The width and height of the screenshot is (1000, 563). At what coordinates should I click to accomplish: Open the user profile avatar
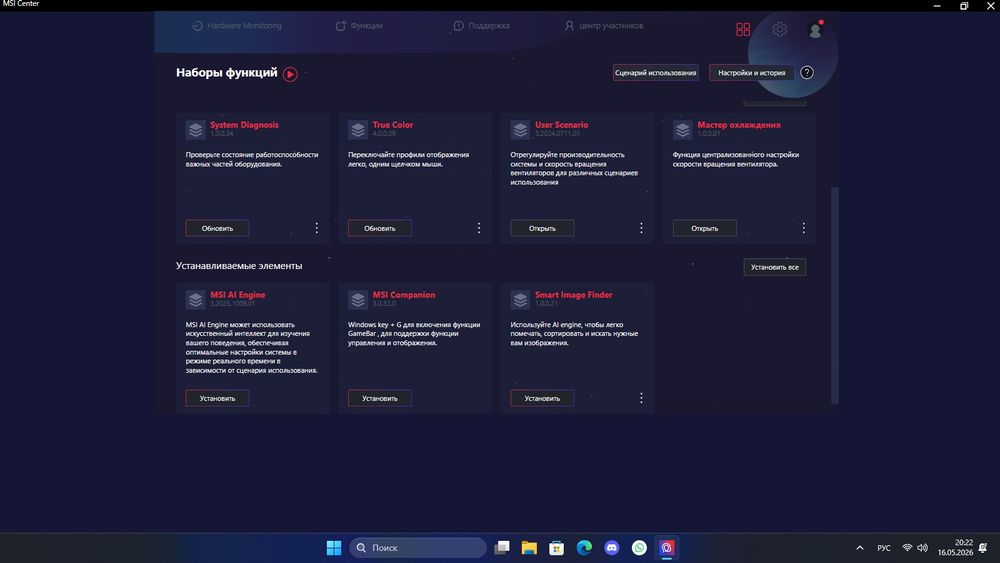[x=815, y=30]
